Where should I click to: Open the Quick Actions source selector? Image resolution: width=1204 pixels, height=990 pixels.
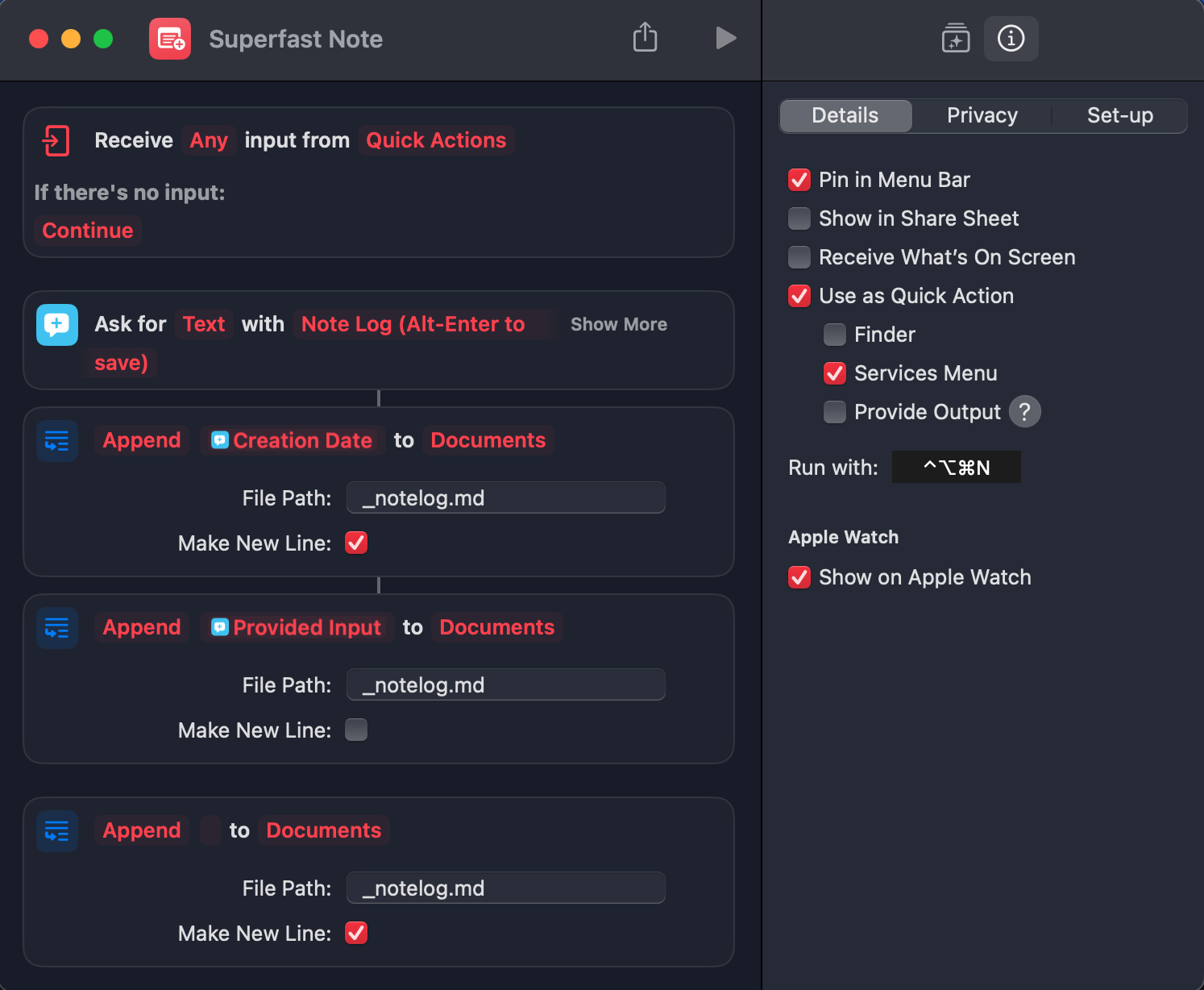click(436, 140)
